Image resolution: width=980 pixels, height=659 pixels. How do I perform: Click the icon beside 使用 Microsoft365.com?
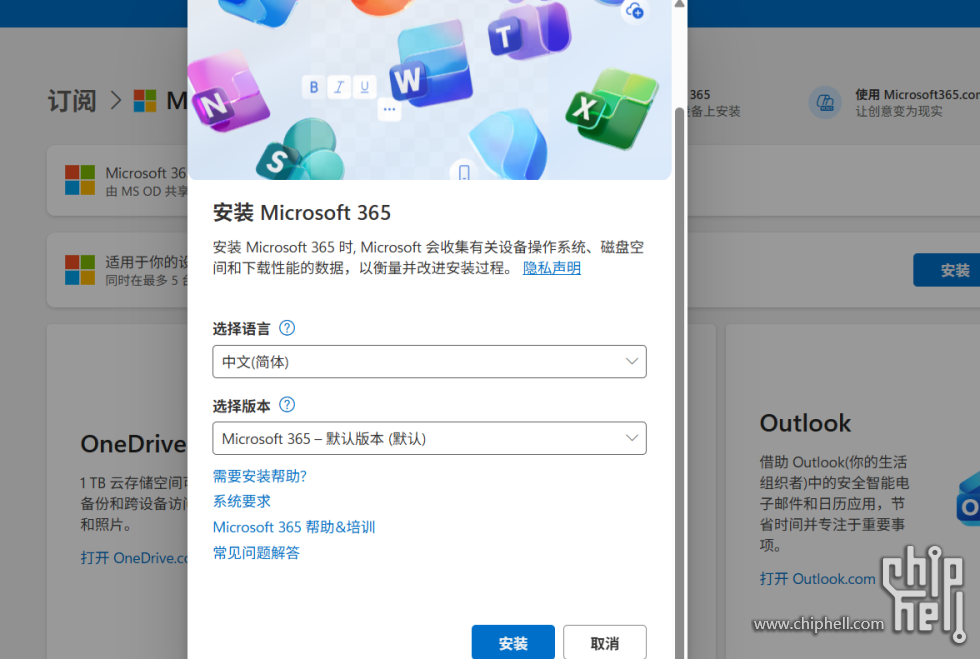pyautogui.click(x=825, y=102)
